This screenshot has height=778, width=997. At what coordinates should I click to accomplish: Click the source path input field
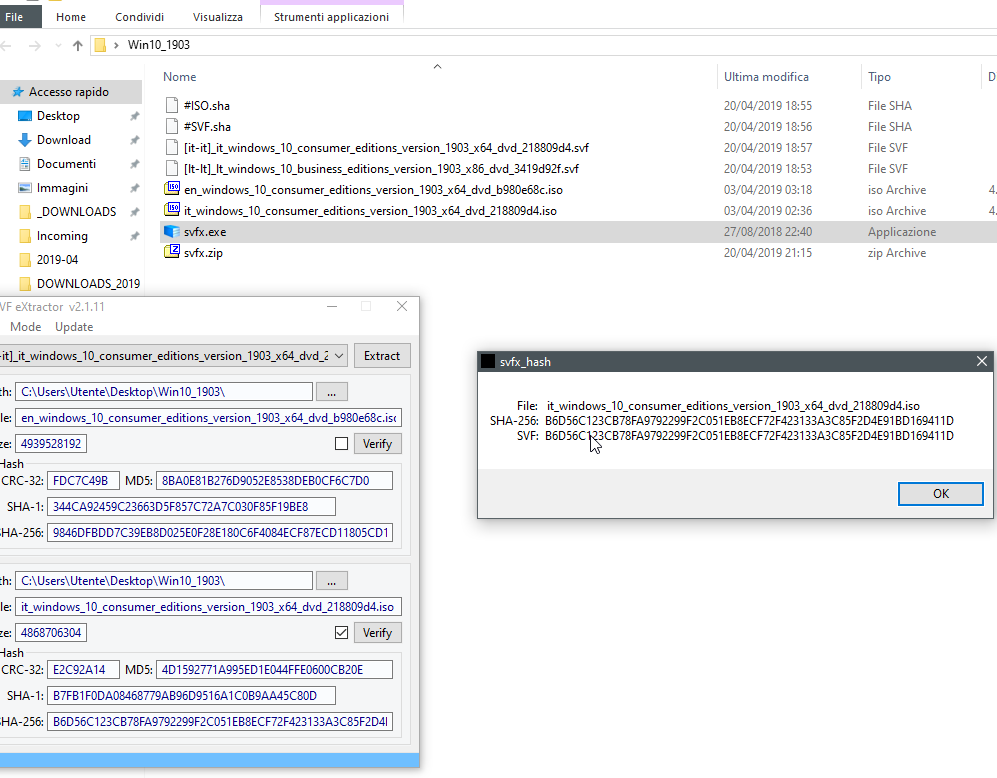click(164, 392)
